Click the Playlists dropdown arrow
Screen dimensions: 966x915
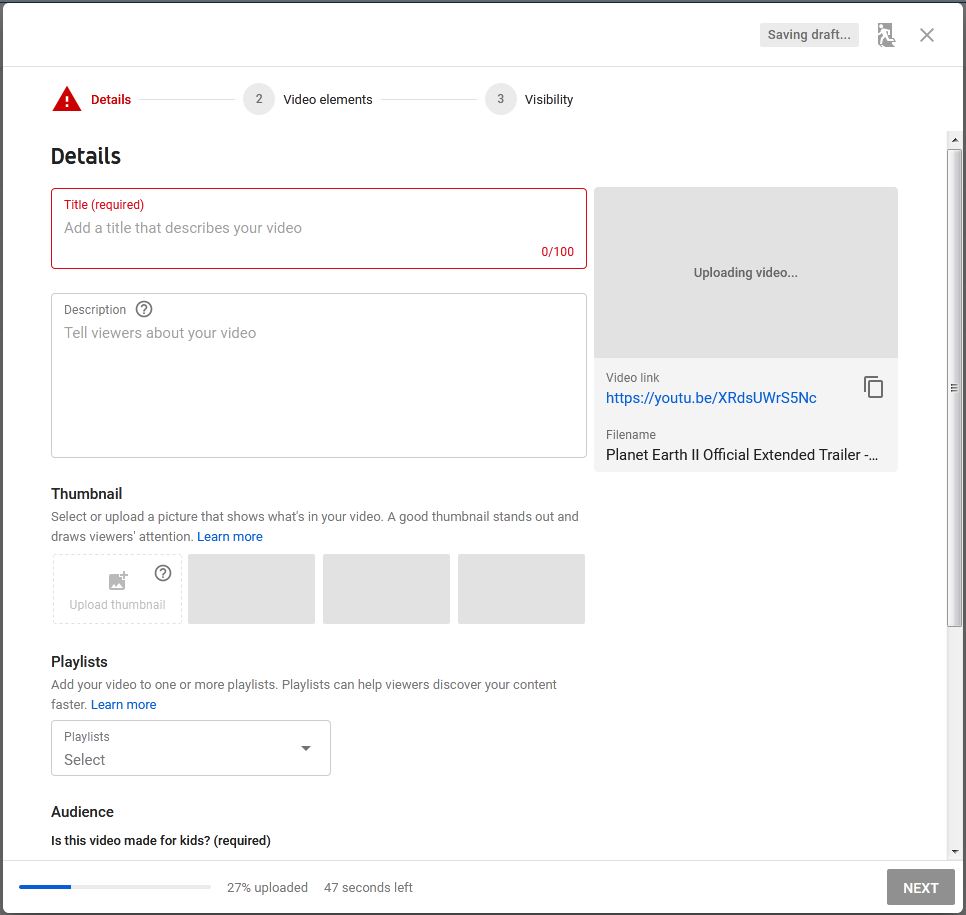pyautogui.click(x=306, y=748)
